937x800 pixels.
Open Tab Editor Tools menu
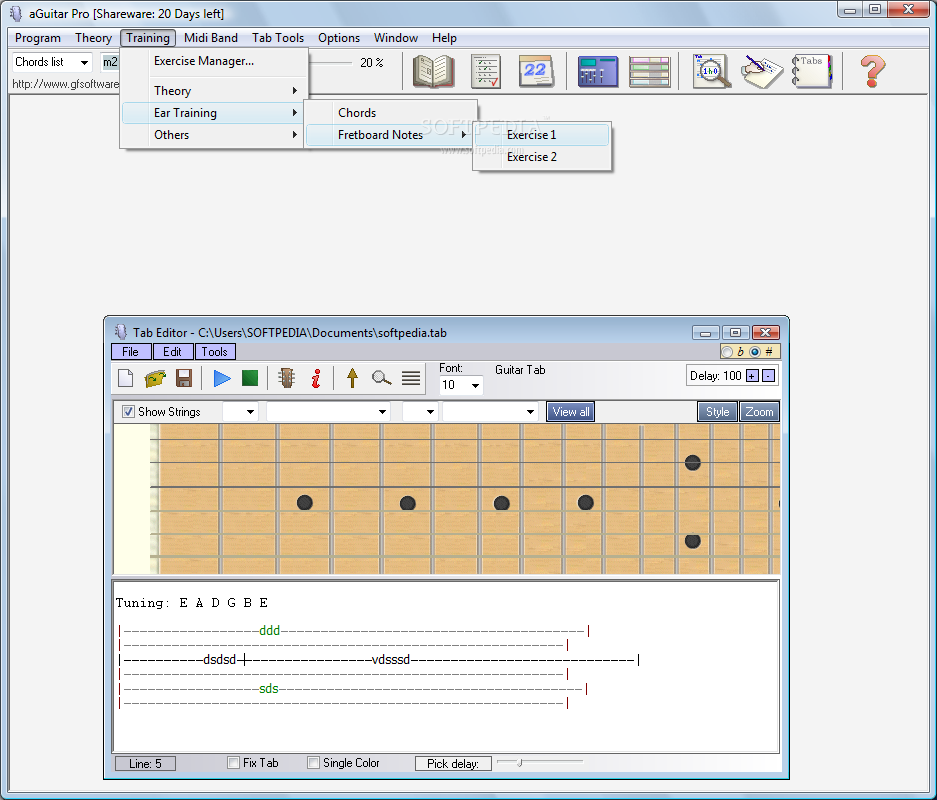[215, 352]
